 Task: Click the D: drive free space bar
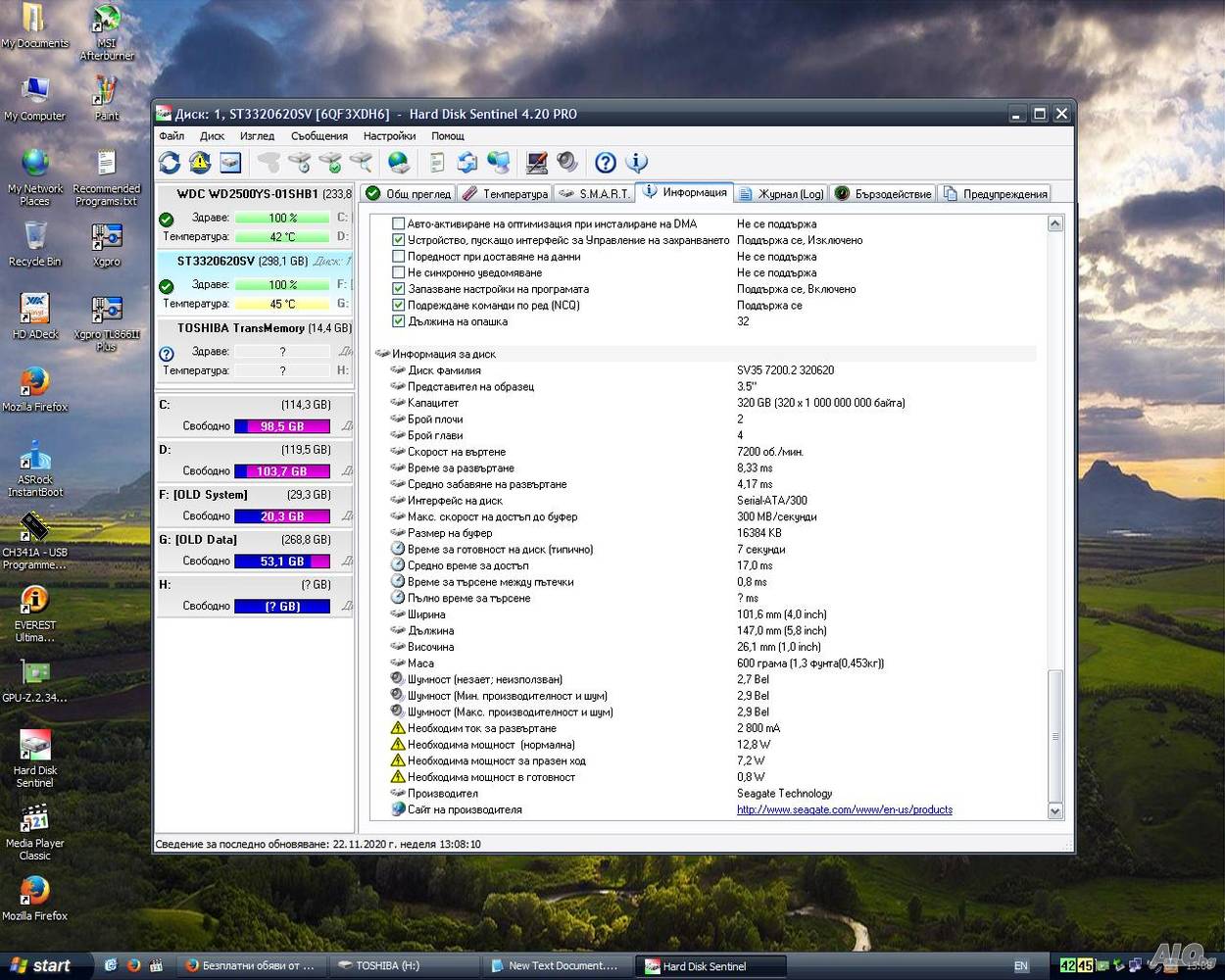(282, 471)
